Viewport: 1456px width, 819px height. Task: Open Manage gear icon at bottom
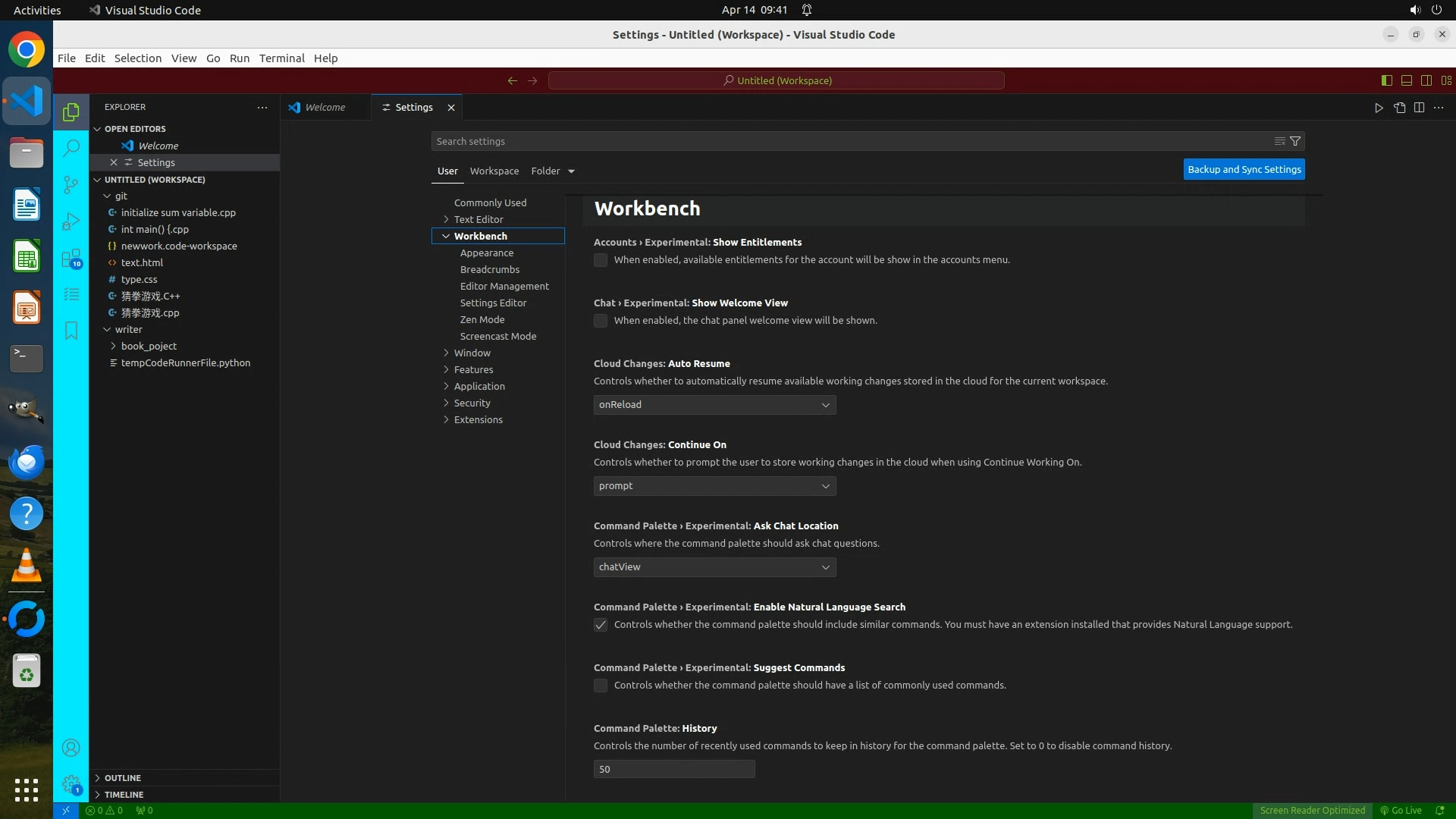[71, 784]
